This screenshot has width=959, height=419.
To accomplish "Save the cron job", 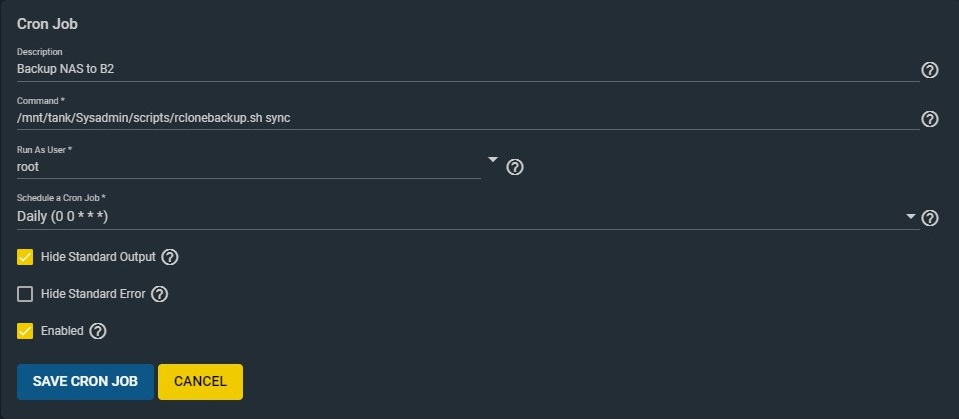I will point(85,382).
